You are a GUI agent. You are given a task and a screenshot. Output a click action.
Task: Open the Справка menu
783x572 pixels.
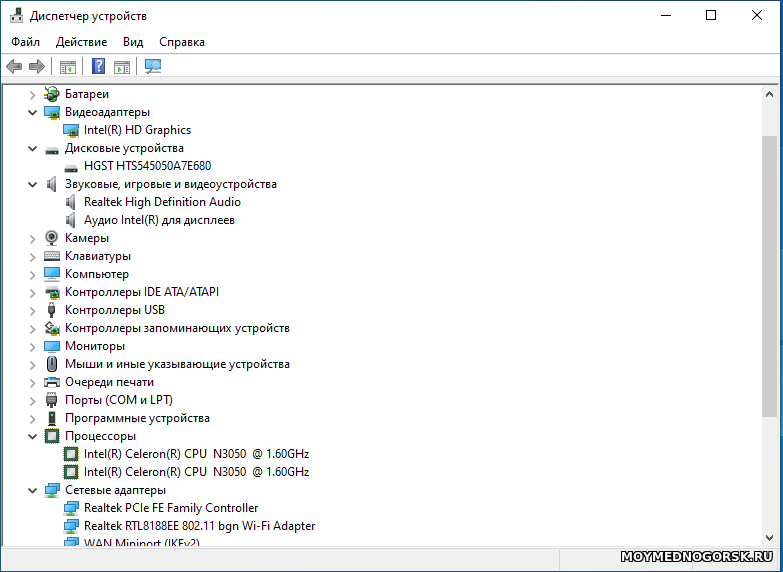click(x=182, y=42)
